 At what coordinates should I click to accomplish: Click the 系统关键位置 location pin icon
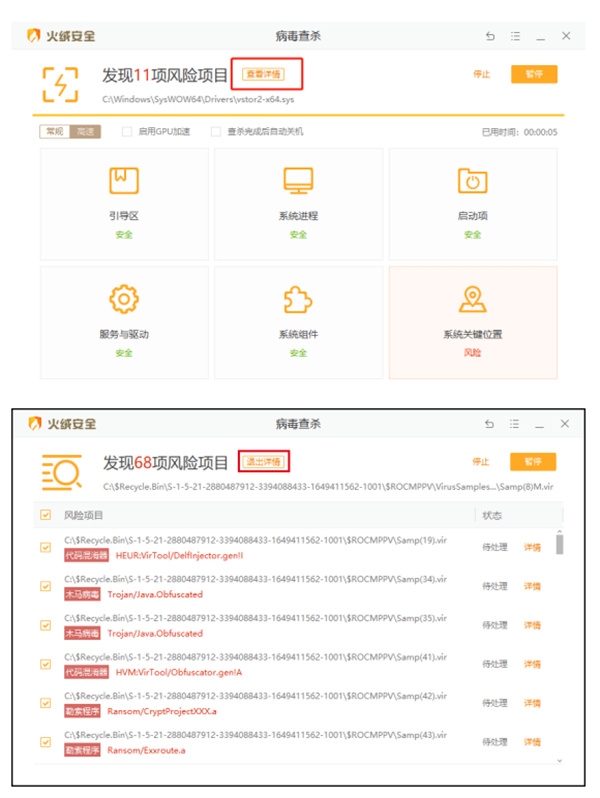(x=473, y=299)
